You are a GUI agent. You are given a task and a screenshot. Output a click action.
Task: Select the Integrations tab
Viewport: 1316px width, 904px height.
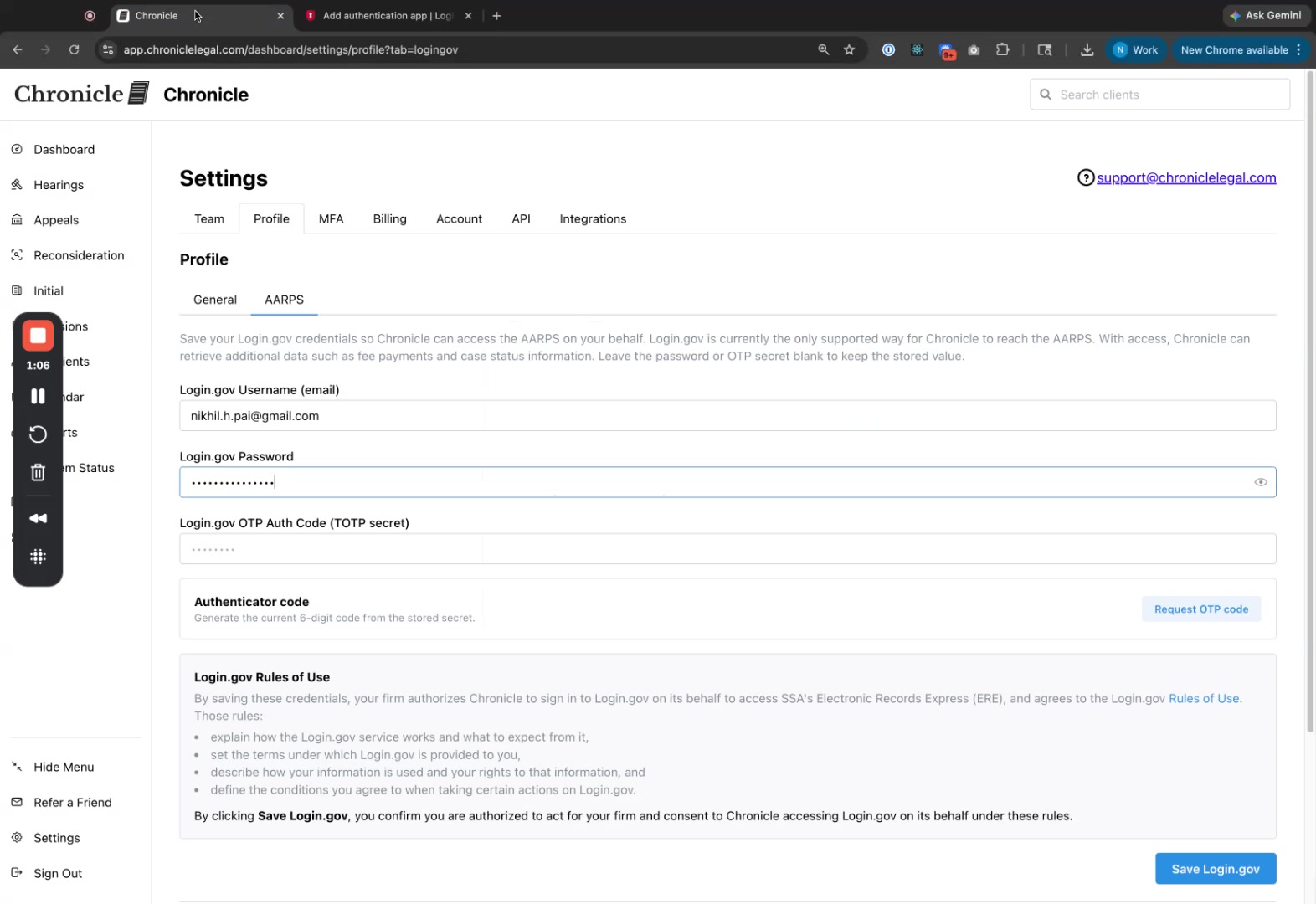point(593,218)
